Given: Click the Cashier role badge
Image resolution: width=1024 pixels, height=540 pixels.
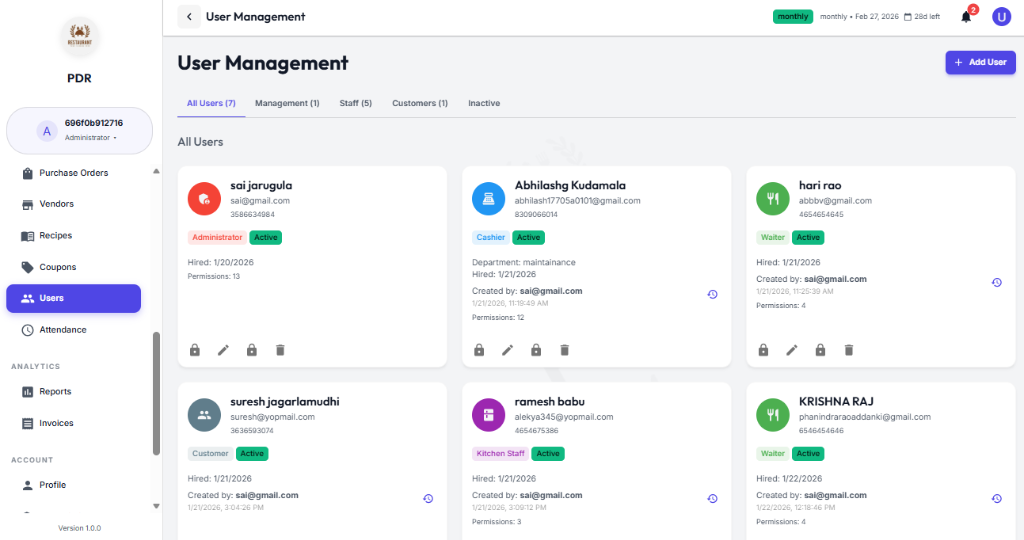Looking at the screenshot, I should point(490,238).
